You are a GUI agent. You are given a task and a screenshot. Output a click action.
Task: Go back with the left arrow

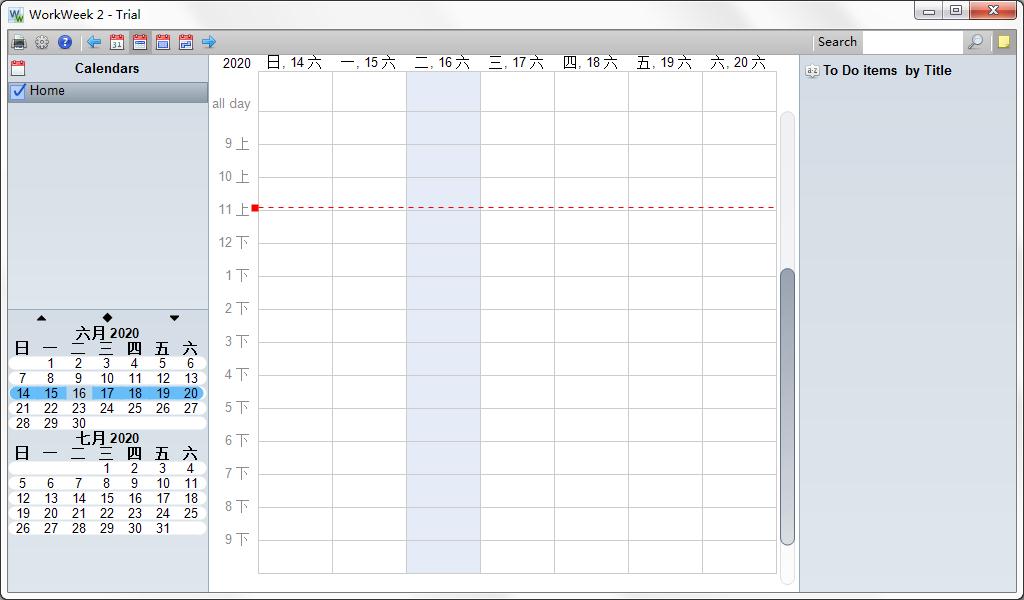[x=94, y=42]
